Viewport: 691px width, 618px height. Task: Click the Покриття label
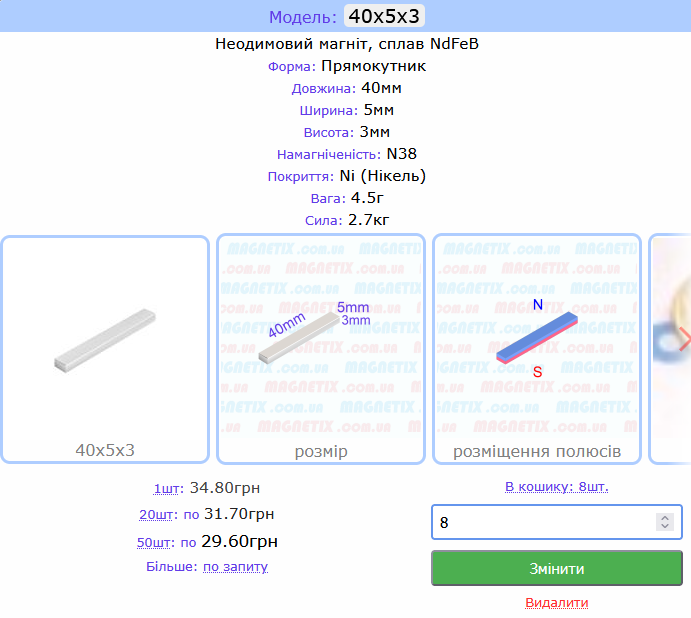(x=301, y=177)
